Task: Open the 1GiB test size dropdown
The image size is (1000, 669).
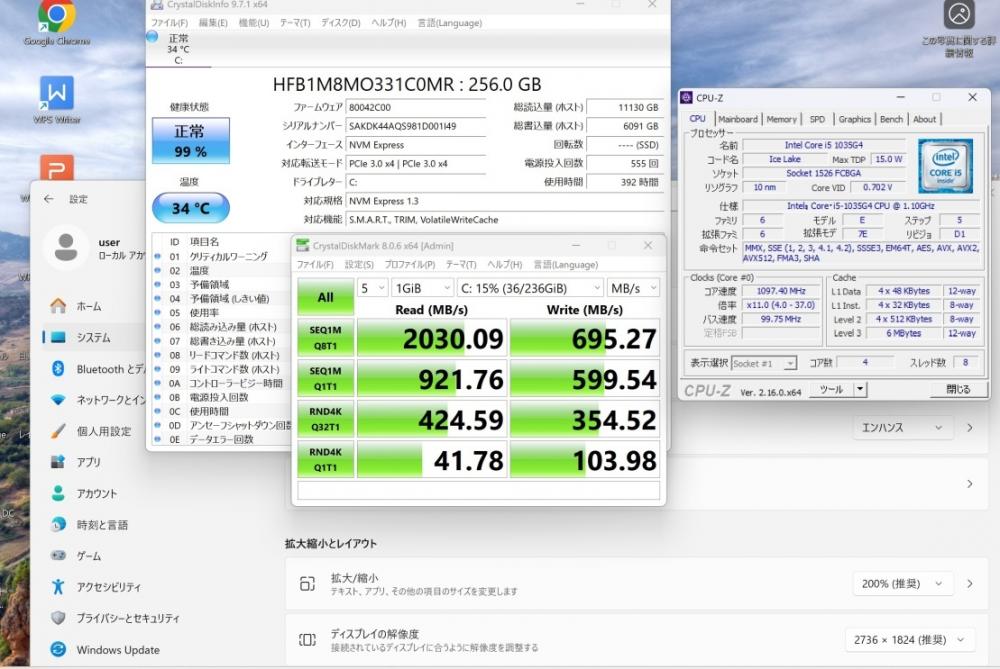Action: (x=419, y=288)
